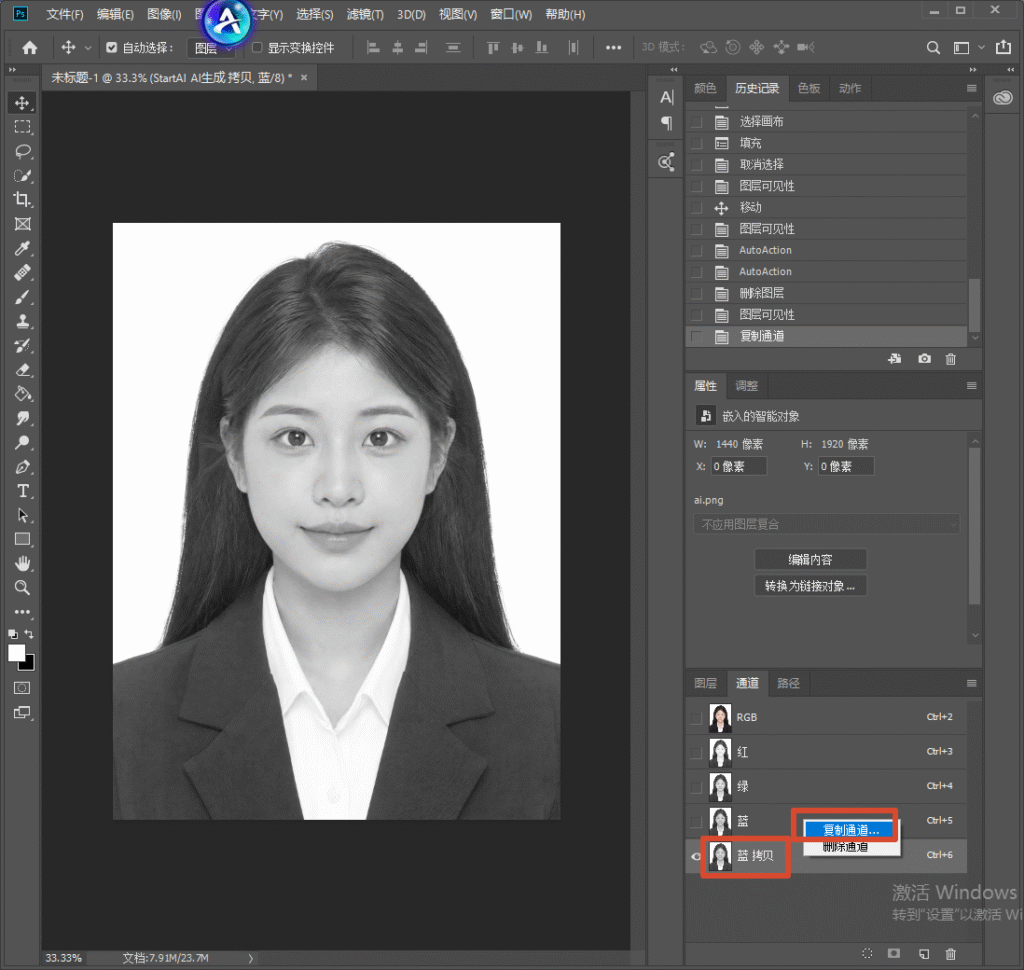Open the 滤镜(T) menu
The image size is (1024, 970).
pyautogui.click(x=365, y=14)
